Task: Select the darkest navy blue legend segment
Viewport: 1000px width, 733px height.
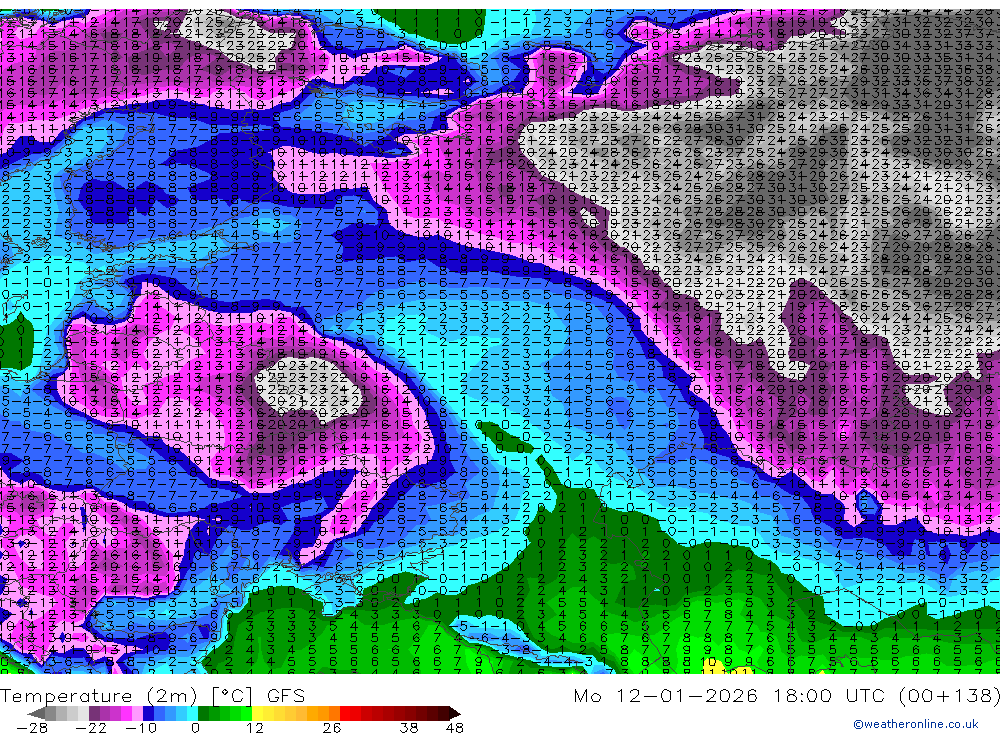Action: coord(148,713)
